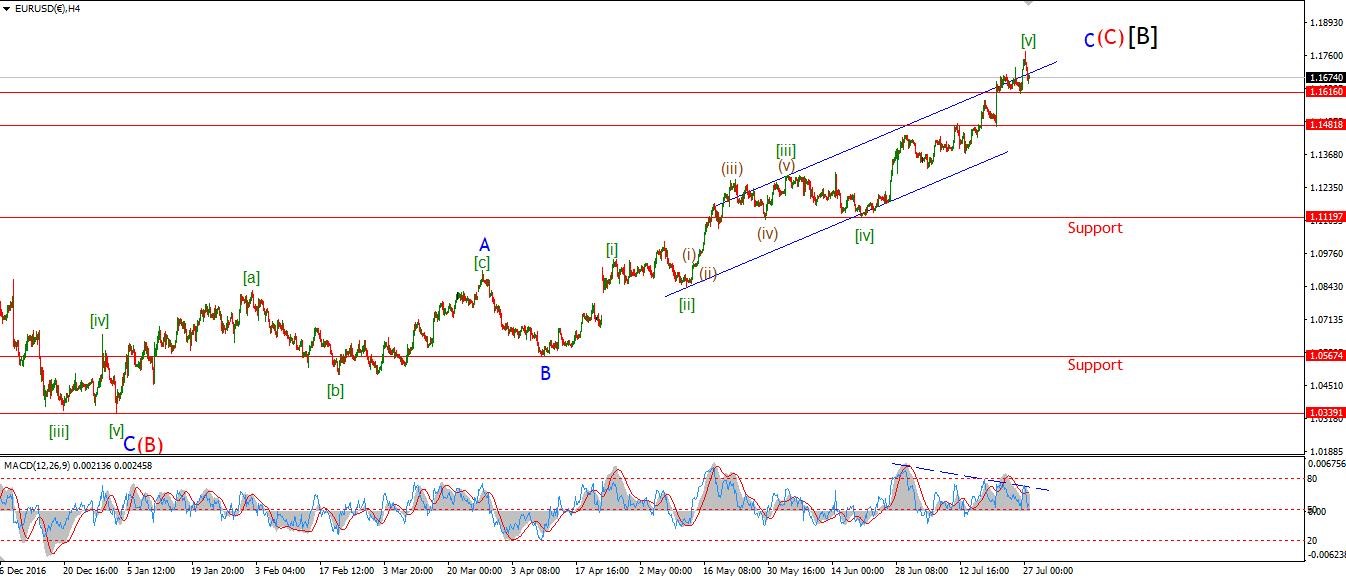Click the blue wave A label

pyautogui.click(x=484, y=245)
